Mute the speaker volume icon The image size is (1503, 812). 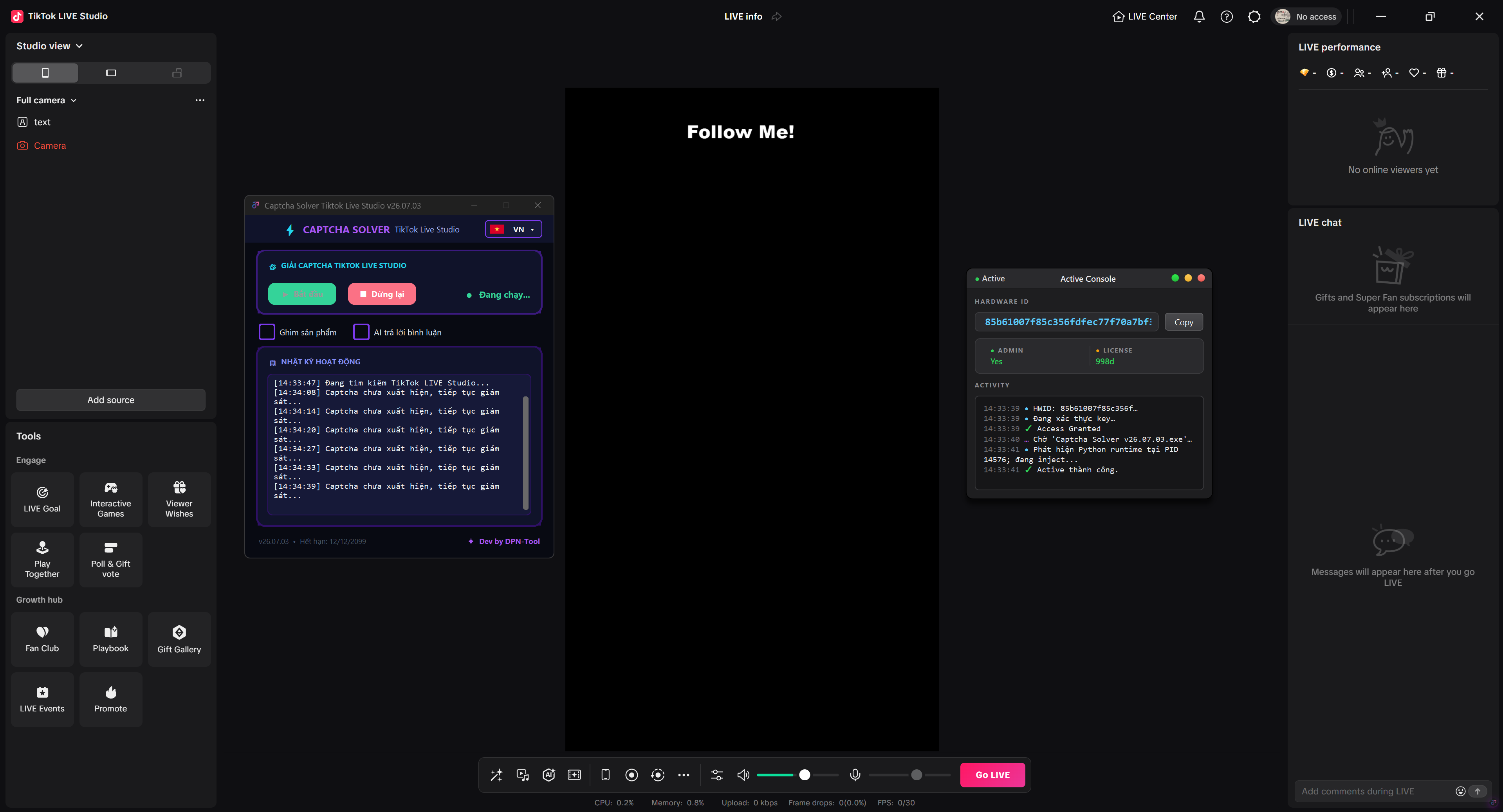743,775
